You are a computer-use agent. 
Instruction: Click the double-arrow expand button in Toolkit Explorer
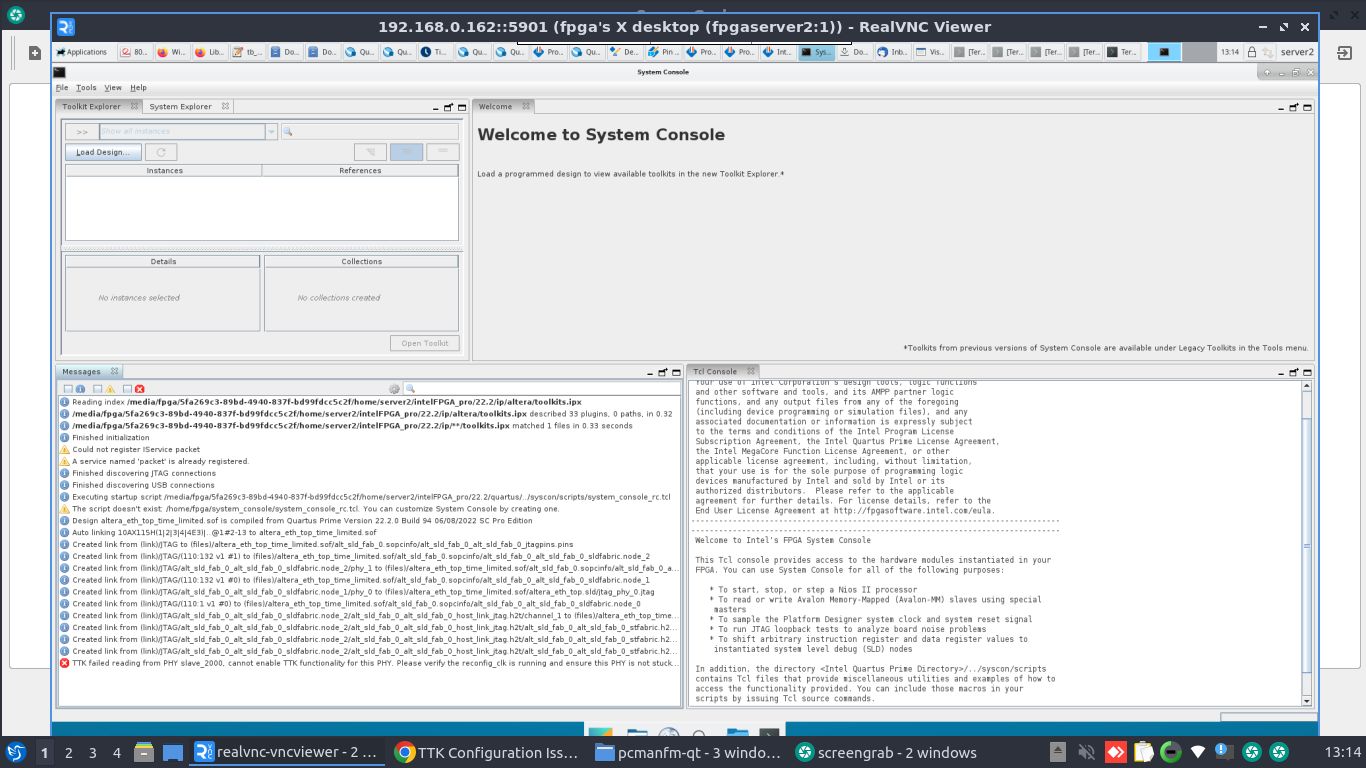82,131
